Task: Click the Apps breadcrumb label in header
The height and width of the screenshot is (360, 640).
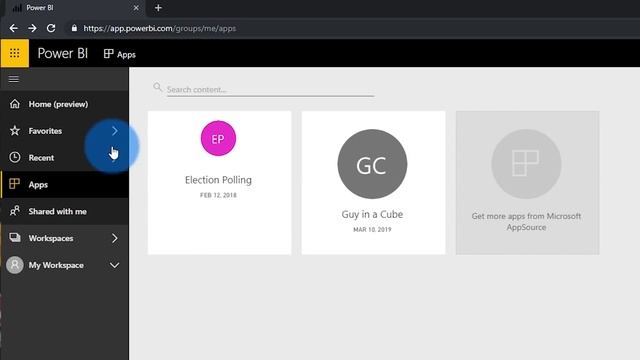Action: click(x=127, y=55)
